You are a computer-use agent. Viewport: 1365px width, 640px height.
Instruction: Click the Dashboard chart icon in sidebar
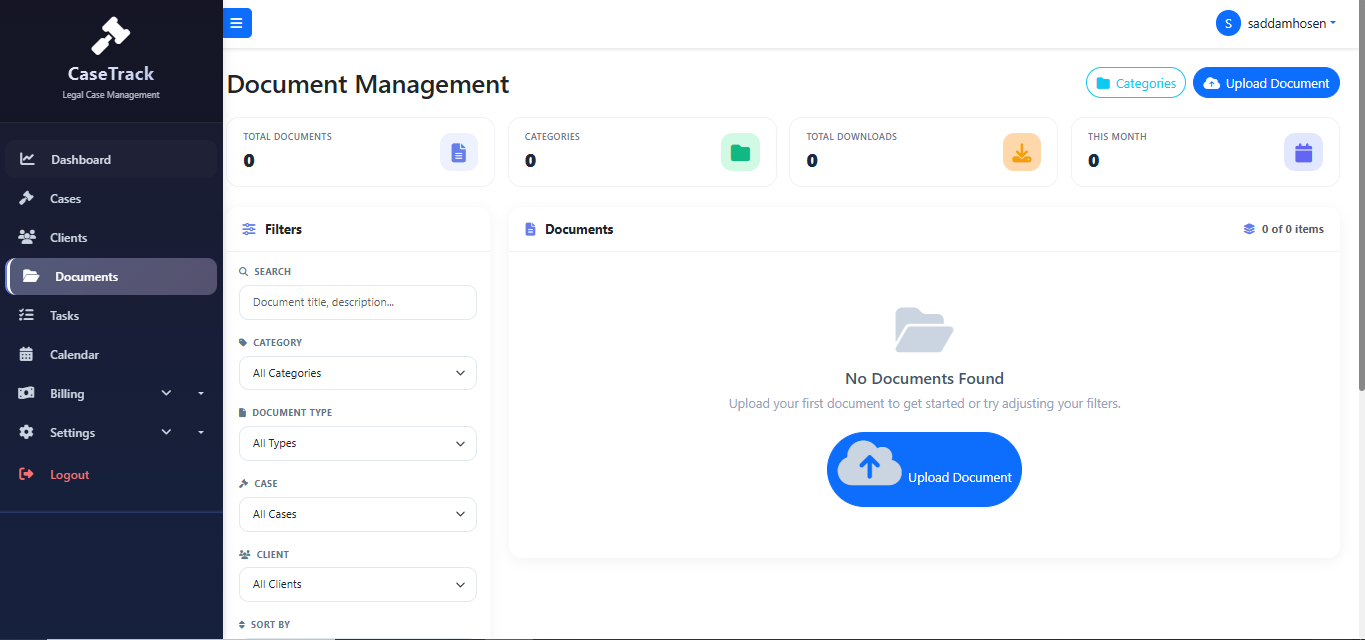[x=28, y=159]
